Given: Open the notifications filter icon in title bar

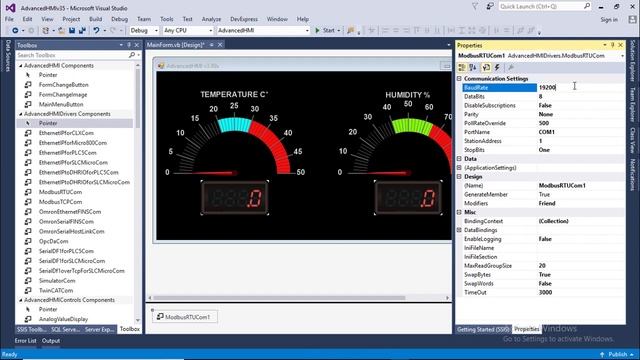Looking at the screenshot, I should click(475, 7).
